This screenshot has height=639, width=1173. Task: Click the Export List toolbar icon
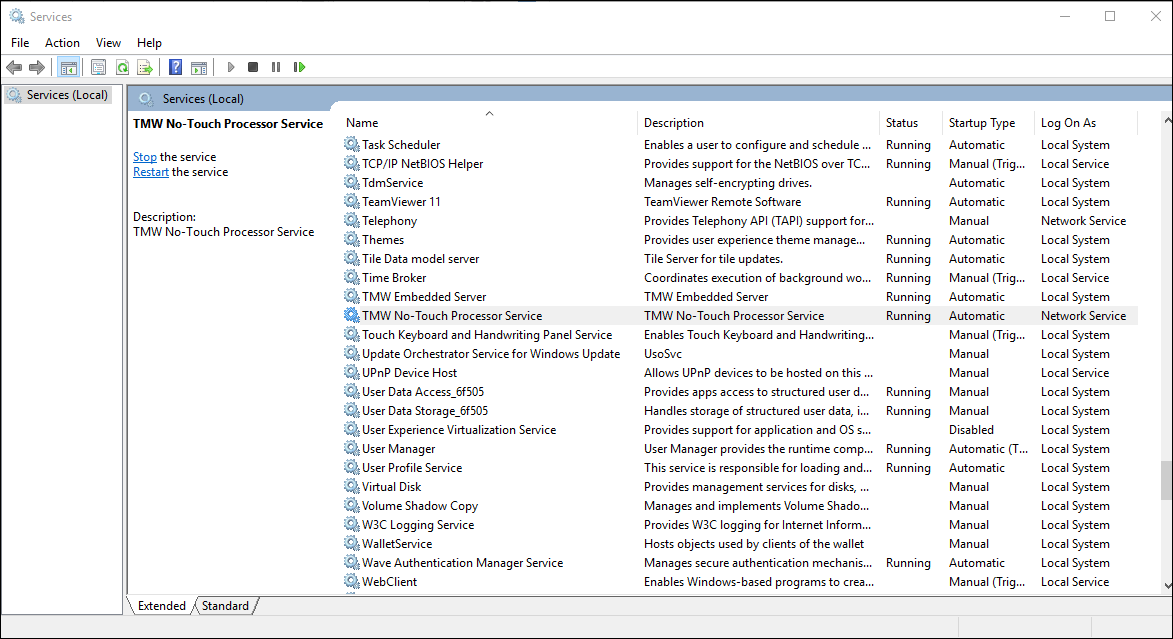(x=145, y=67)
